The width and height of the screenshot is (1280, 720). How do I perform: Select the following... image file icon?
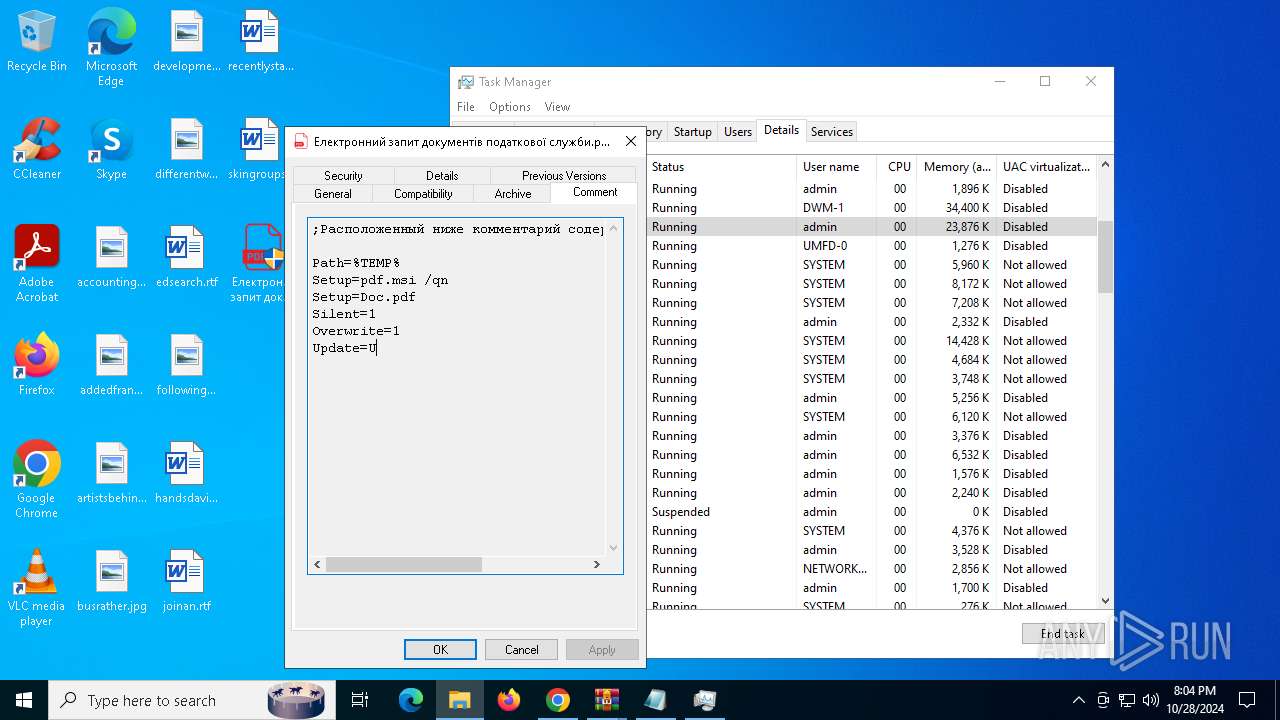[x=186, y=365]
